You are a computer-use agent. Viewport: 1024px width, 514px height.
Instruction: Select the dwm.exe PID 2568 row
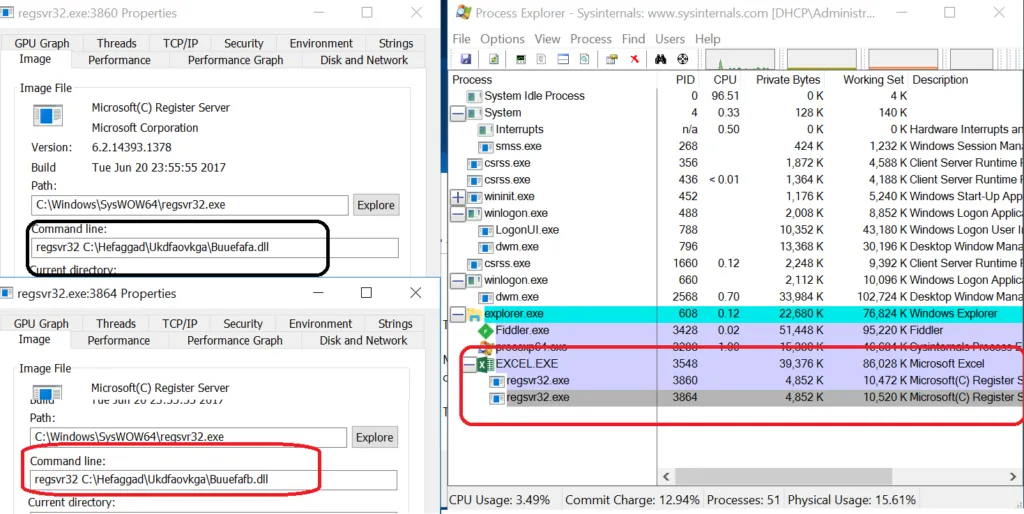click(x=737, y=297)
